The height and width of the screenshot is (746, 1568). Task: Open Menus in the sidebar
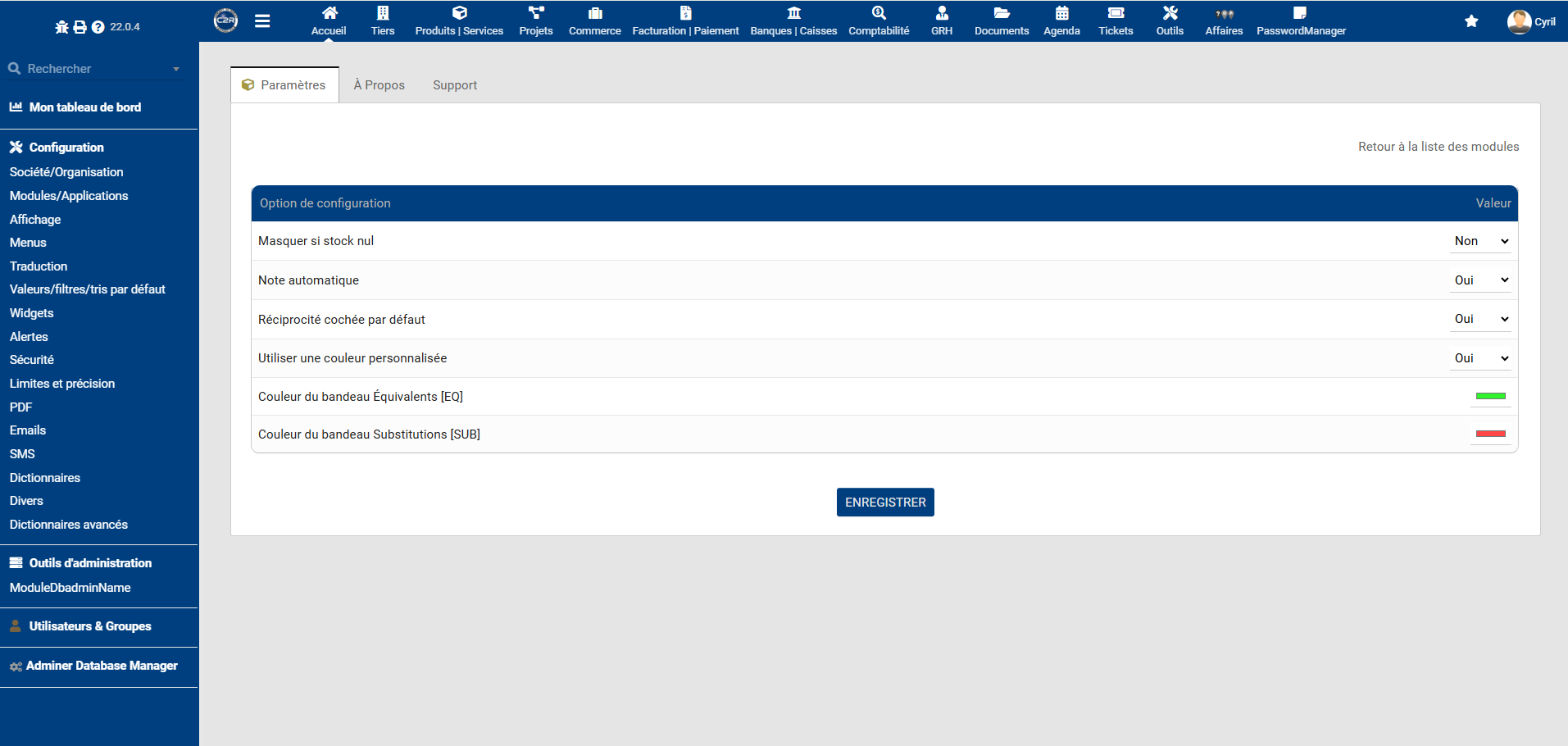pos(28,243)
